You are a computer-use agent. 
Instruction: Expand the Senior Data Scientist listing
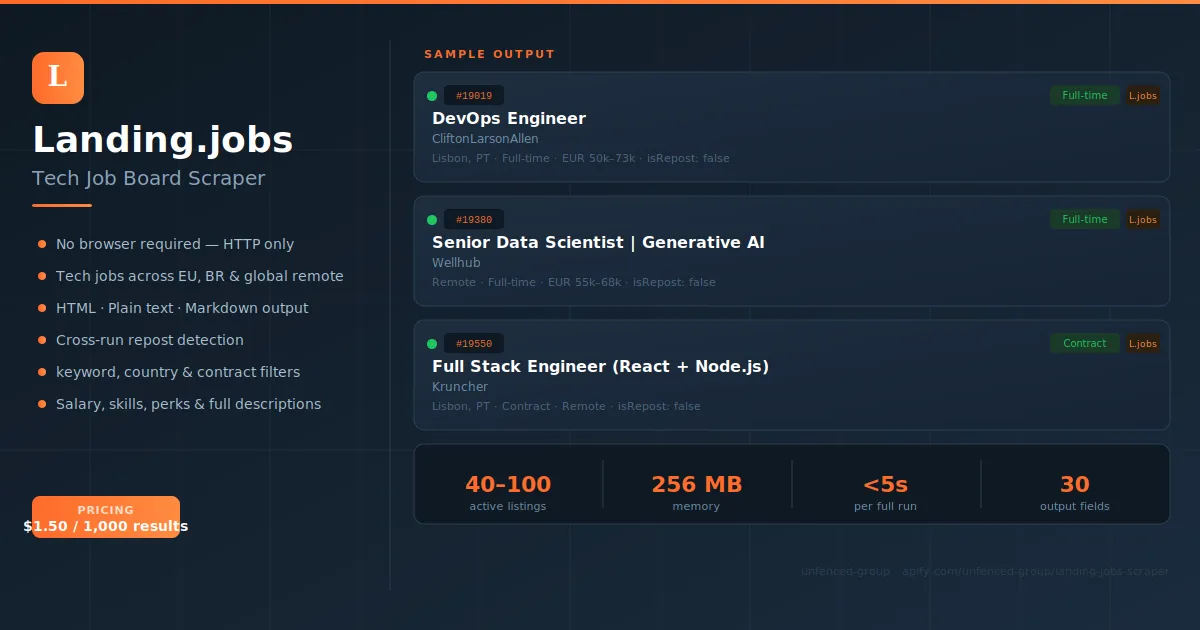(792, 251)
